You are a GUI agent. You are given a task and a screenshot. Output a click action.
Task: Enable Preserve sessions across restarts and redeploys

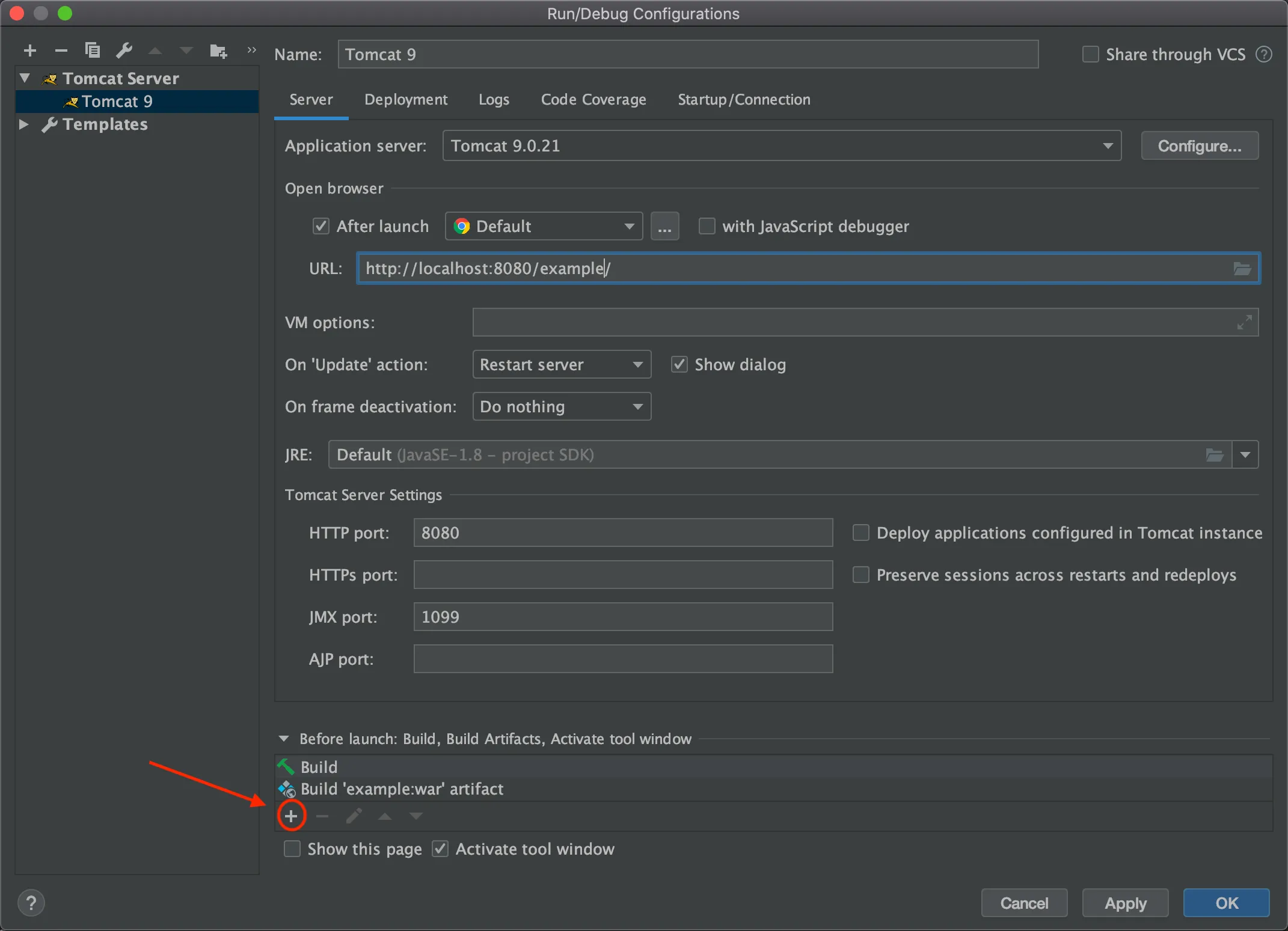[860, 575]
